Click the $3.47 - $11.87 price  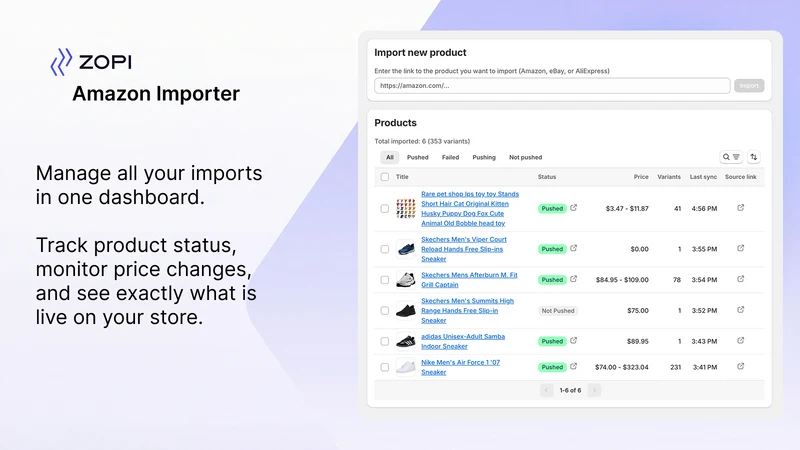point(627,209)
